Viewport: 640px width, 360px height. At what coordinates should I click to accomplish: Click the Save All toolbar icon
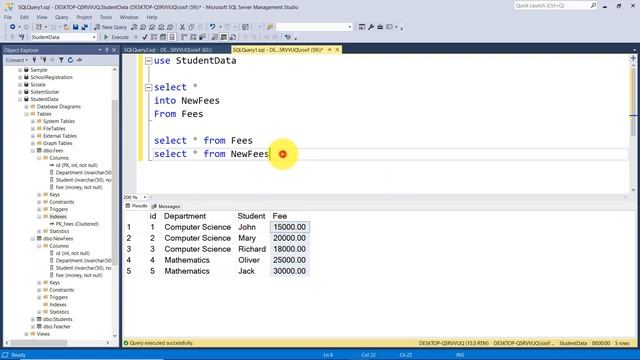[84, 27]
